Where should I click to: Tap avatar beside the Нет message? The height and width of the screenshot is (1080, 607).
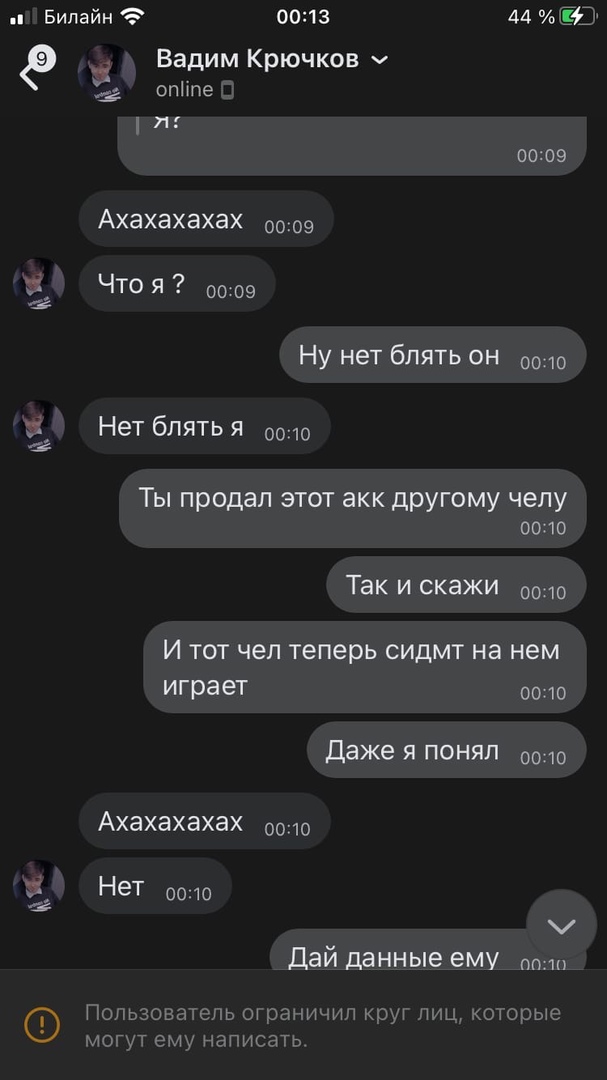[39, 886]
